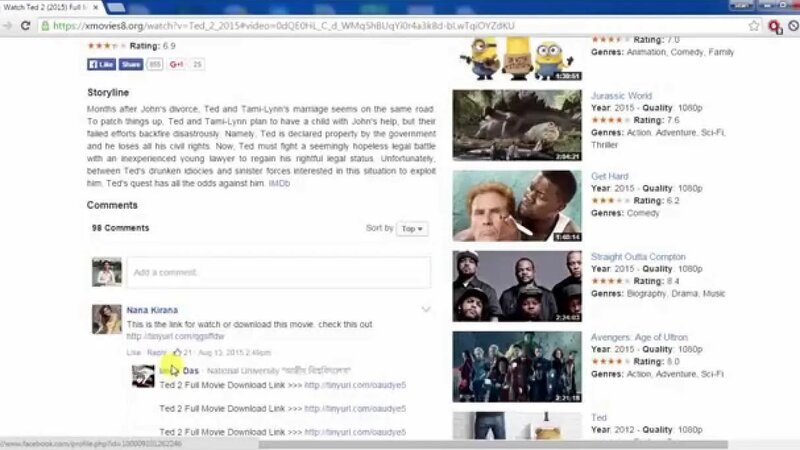Open the Avengers: Age of Ultron title link

(x=639, y=337)
